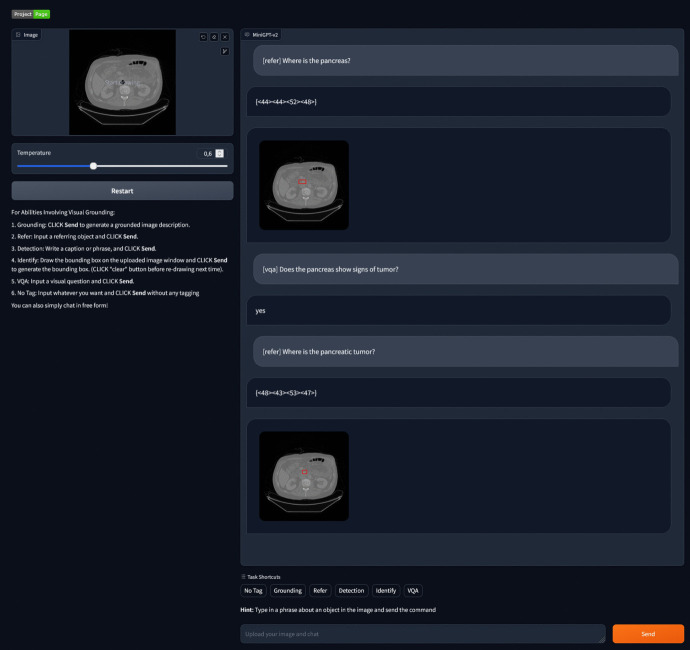Choose the Detection task shortcut

(x=351, y=591)
